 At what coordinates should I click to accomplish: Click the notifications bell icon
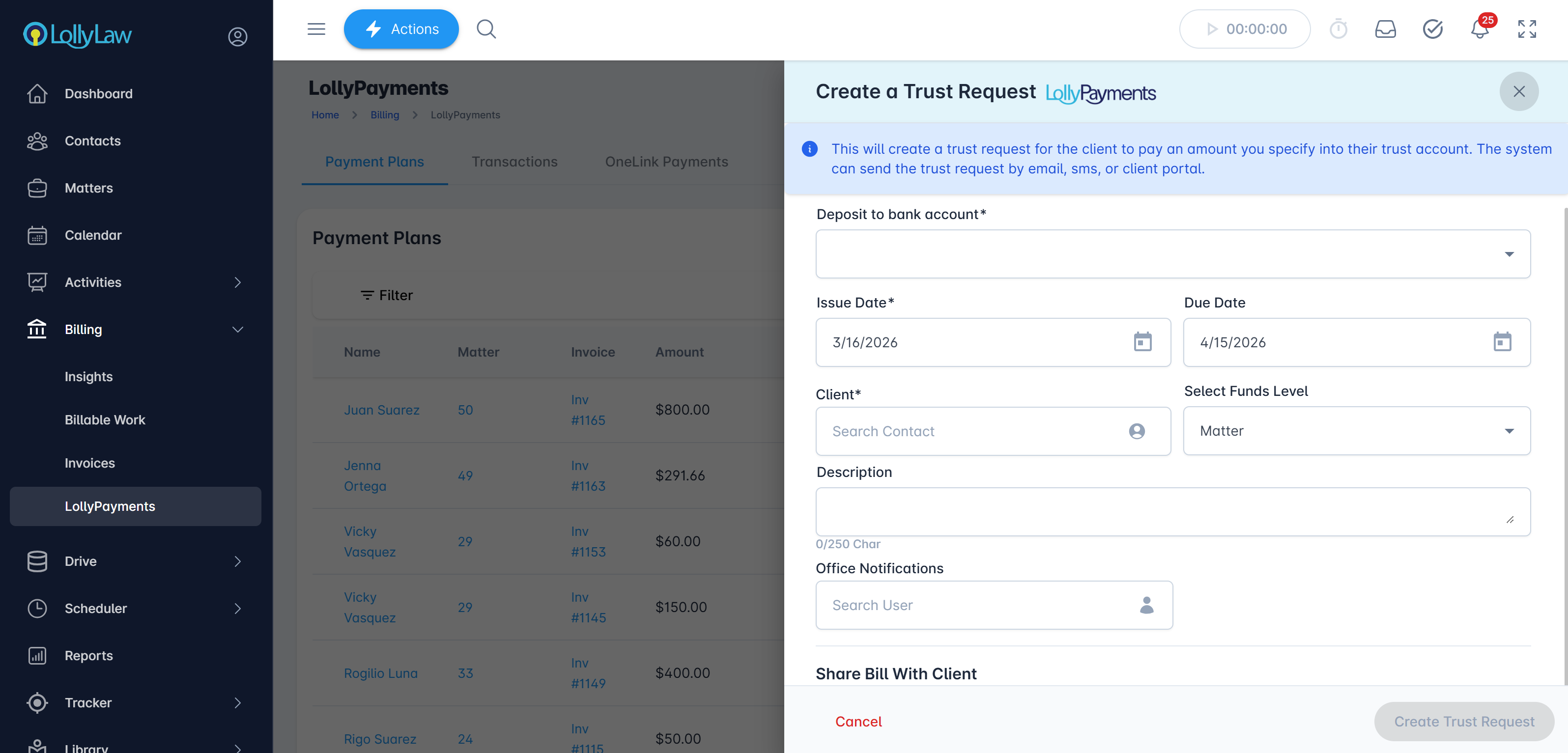[1479, 29]
